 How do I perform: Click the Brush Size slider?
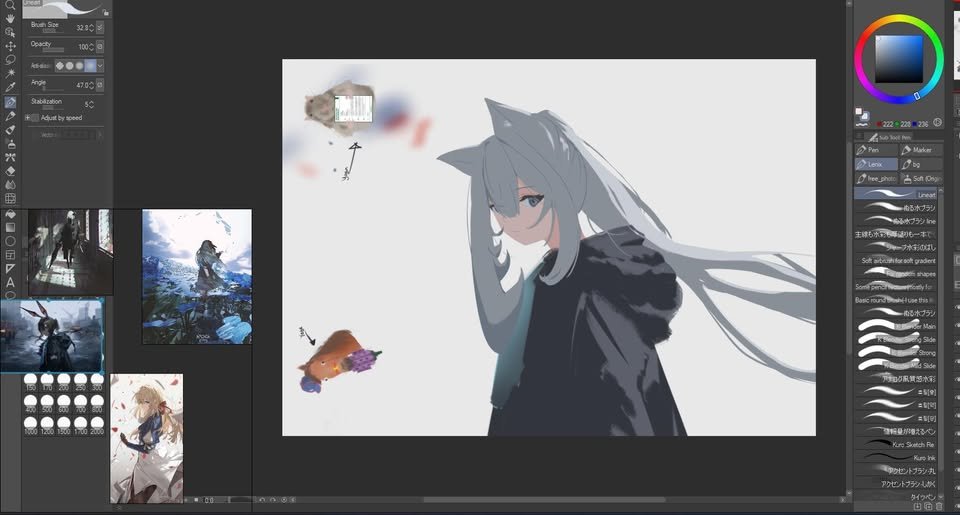(52, 31)
